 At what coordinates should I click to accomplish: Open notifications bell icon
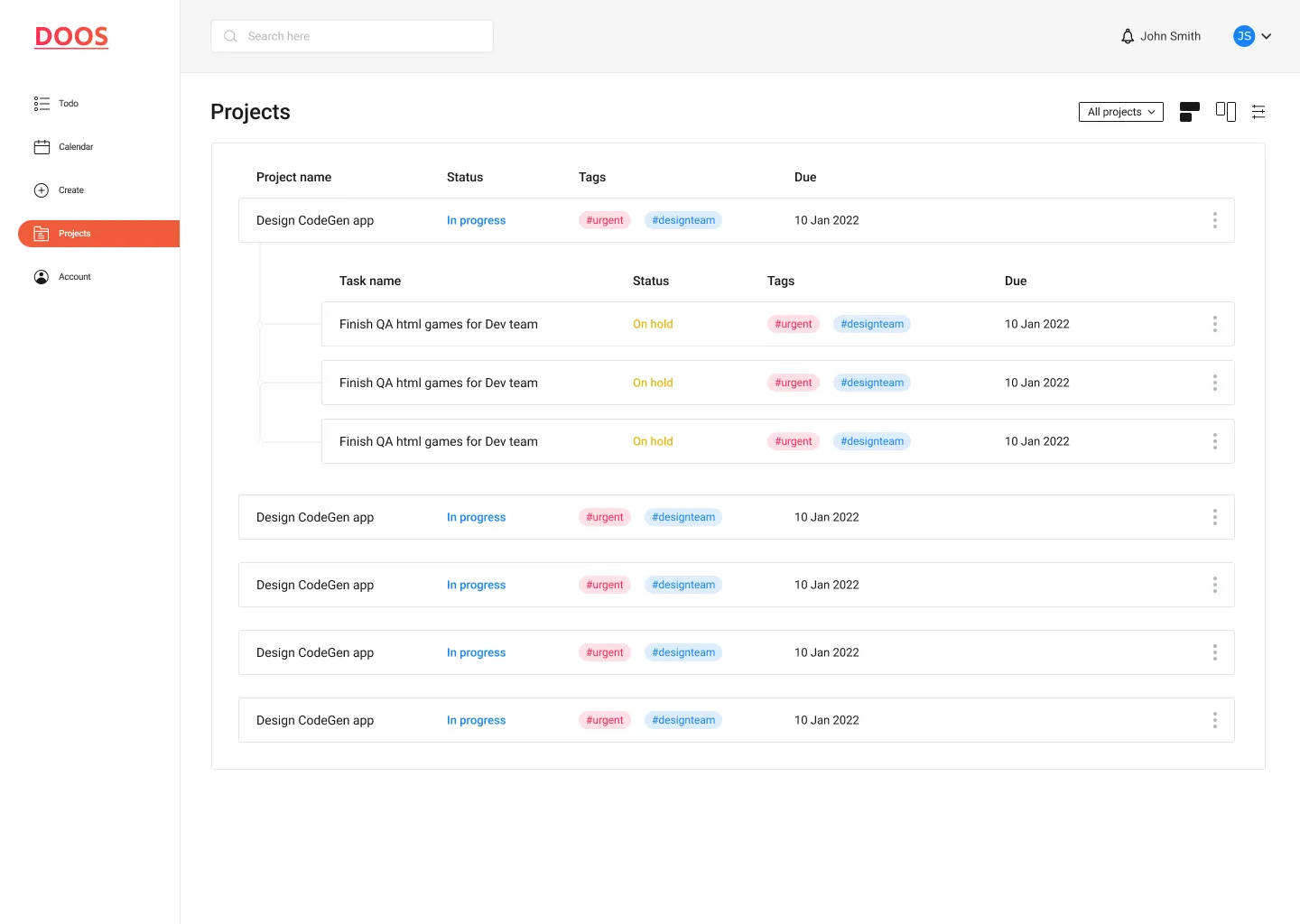pyautogui.click(x=1128, y=36)
